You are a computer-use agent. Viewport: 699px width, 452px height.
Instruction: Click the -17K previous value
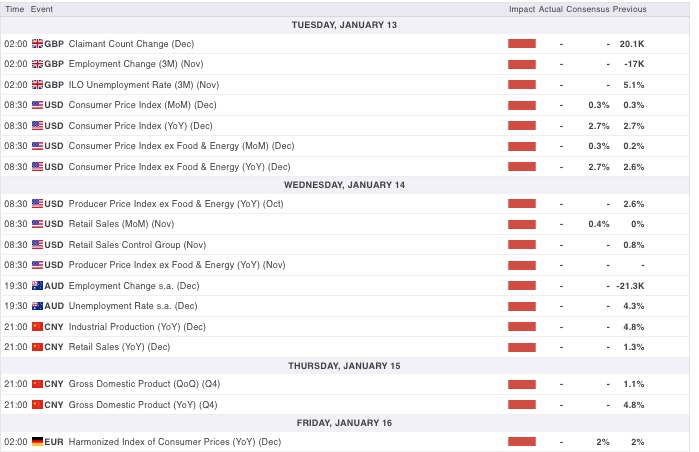634,64
